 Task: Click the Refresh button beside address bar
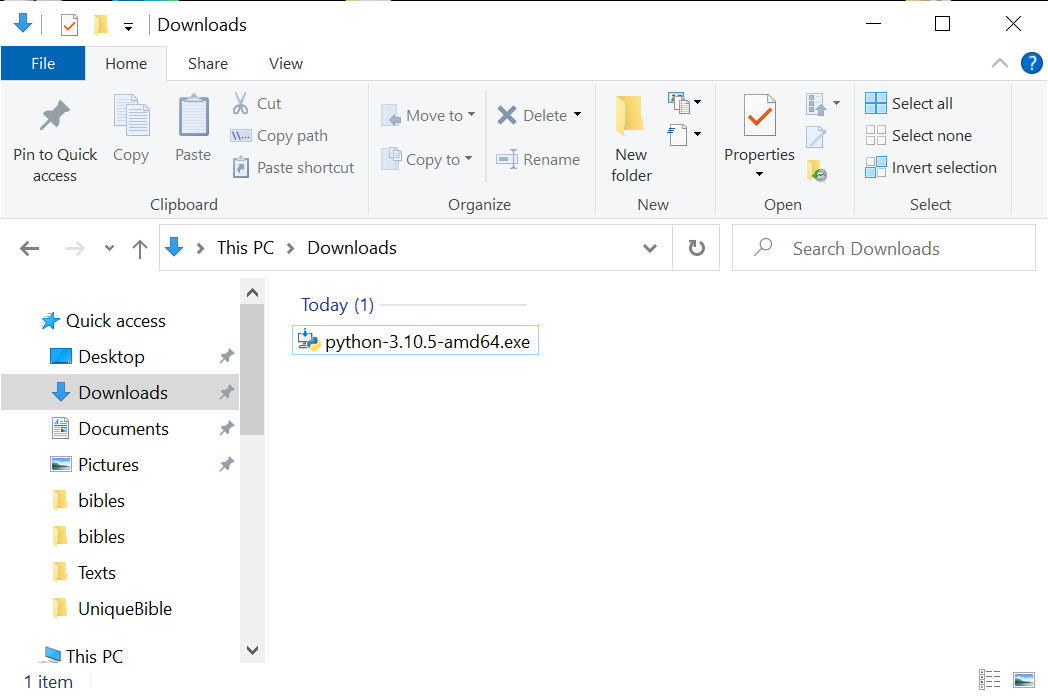pyautogui.click(x=696, y=248)
